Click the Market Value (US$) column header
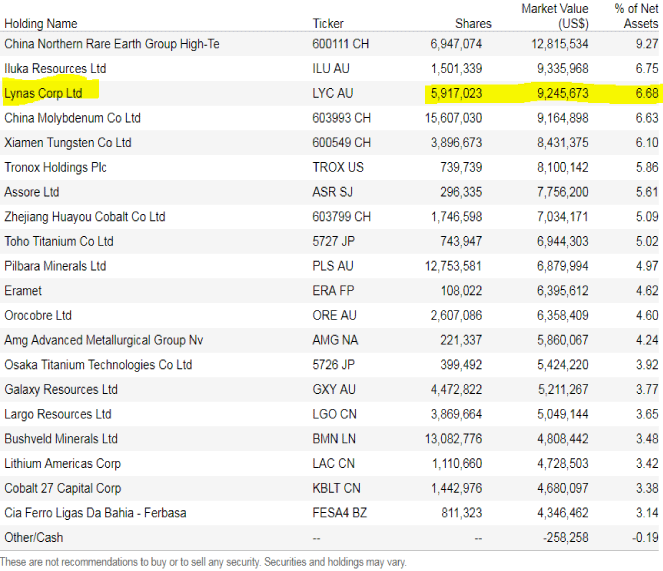Image resolution: width=663 pixels, height=571 pixels. click(555, 16)
